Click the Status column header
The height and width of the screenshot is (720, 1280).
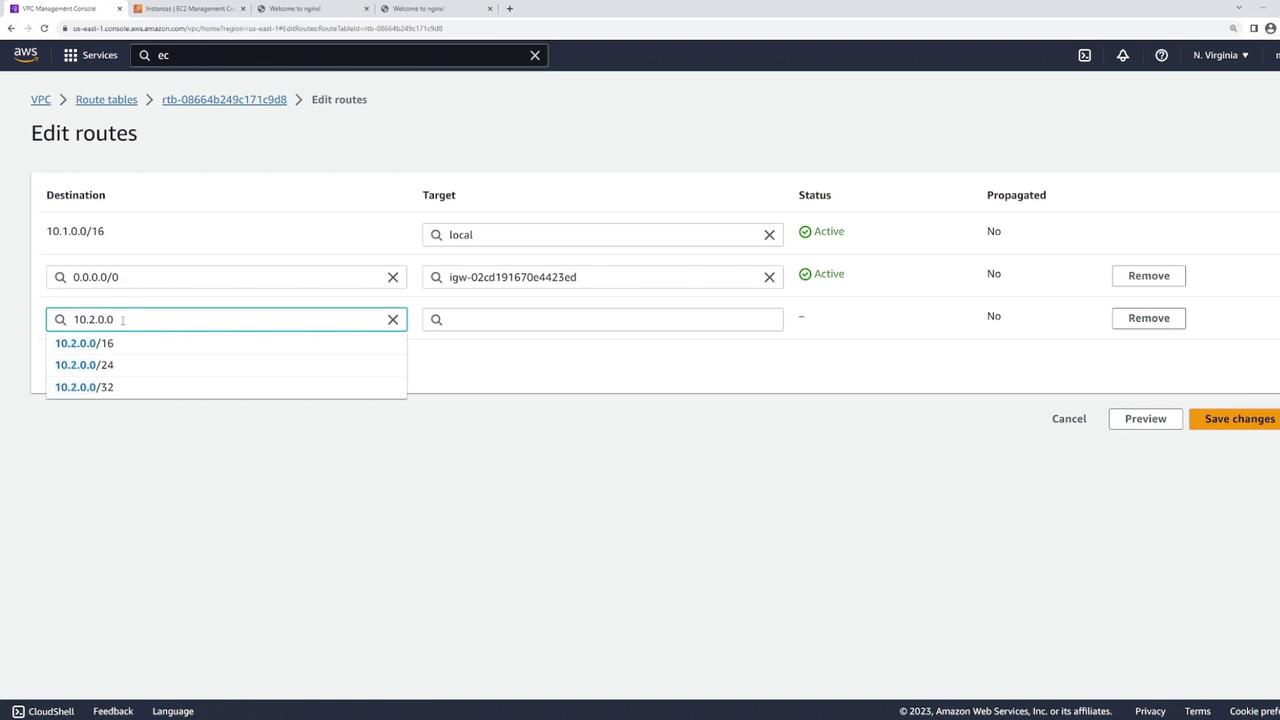815,195
